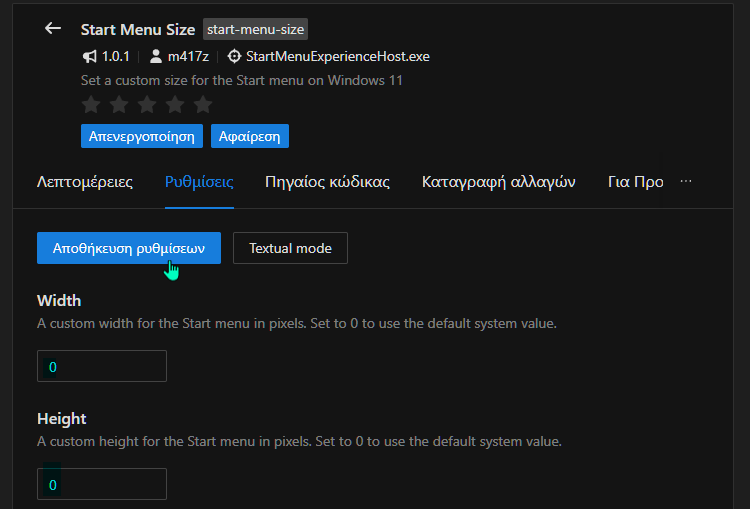Viewport: 750px width, 509px height.
Task: Pick the fourth rating star
Action: pos(175,104)
